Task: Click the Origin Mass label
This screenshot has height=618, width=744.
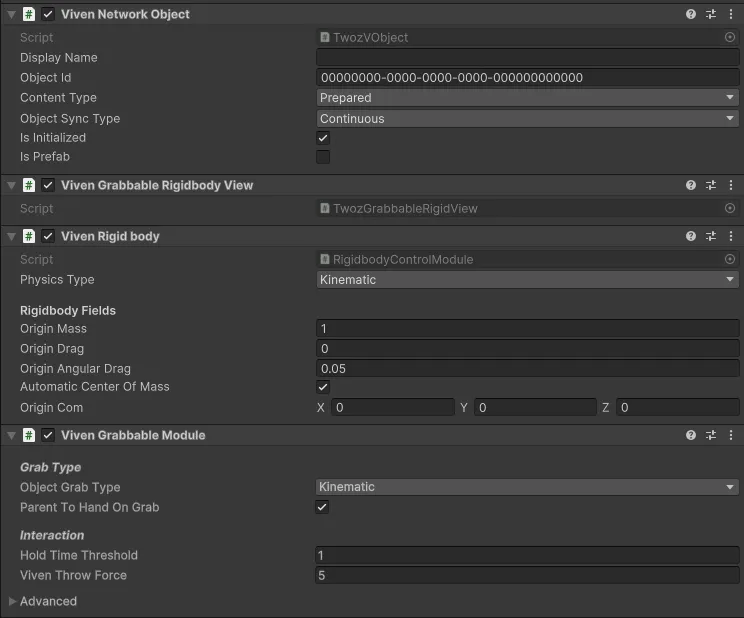Action: point(54,328)
